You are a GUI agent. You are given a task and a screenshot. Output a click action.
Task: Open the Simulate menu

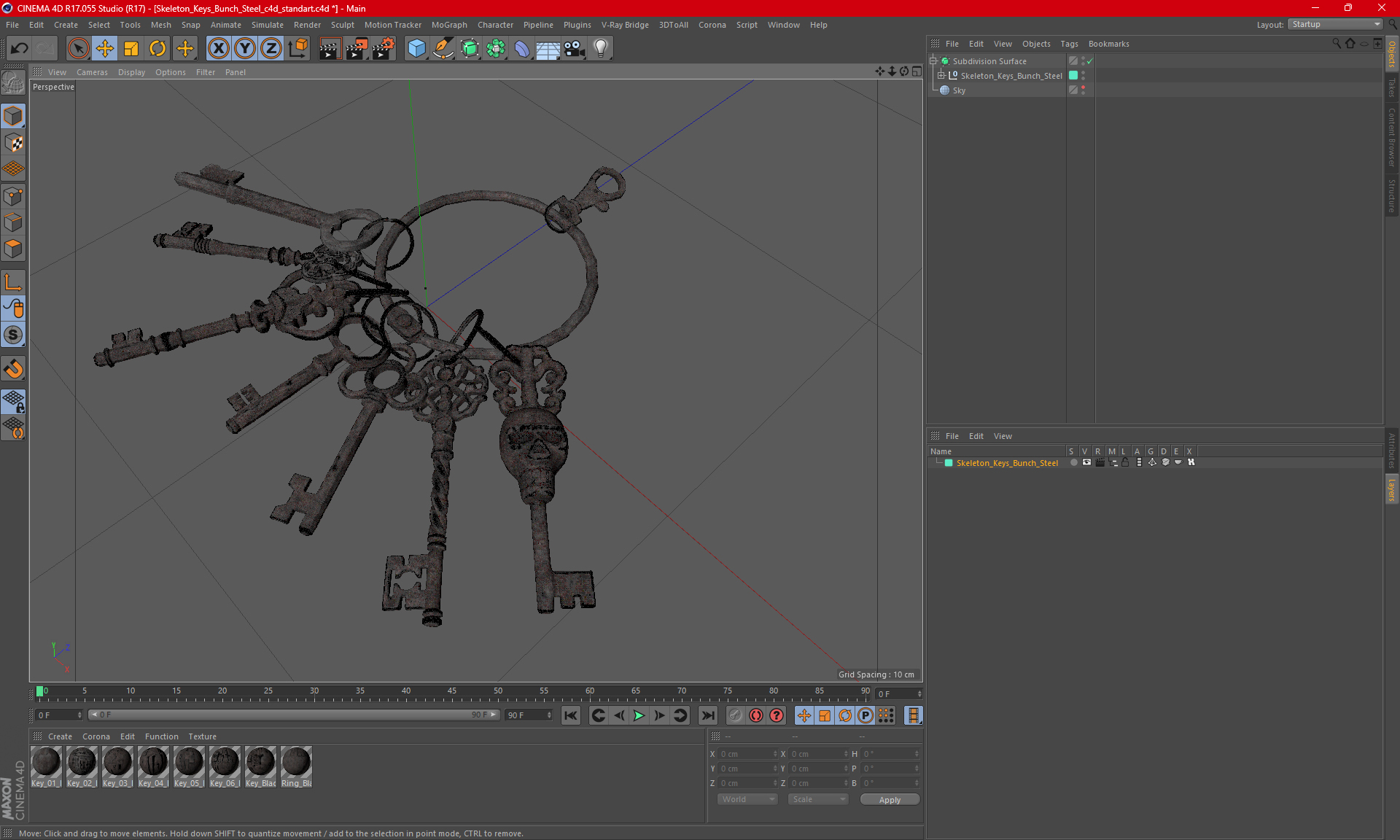pyautogui.click(x=268, y=25)
